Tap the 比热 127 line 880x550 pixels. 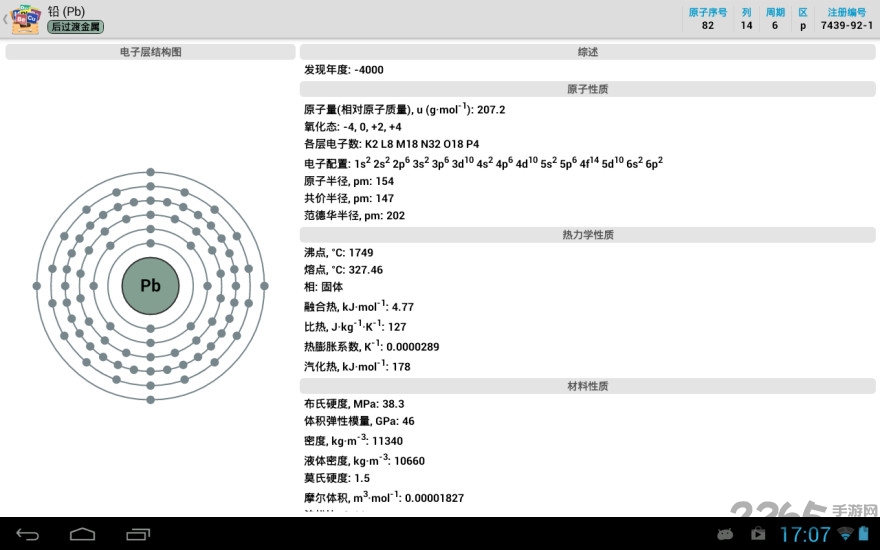pos(355,326)
